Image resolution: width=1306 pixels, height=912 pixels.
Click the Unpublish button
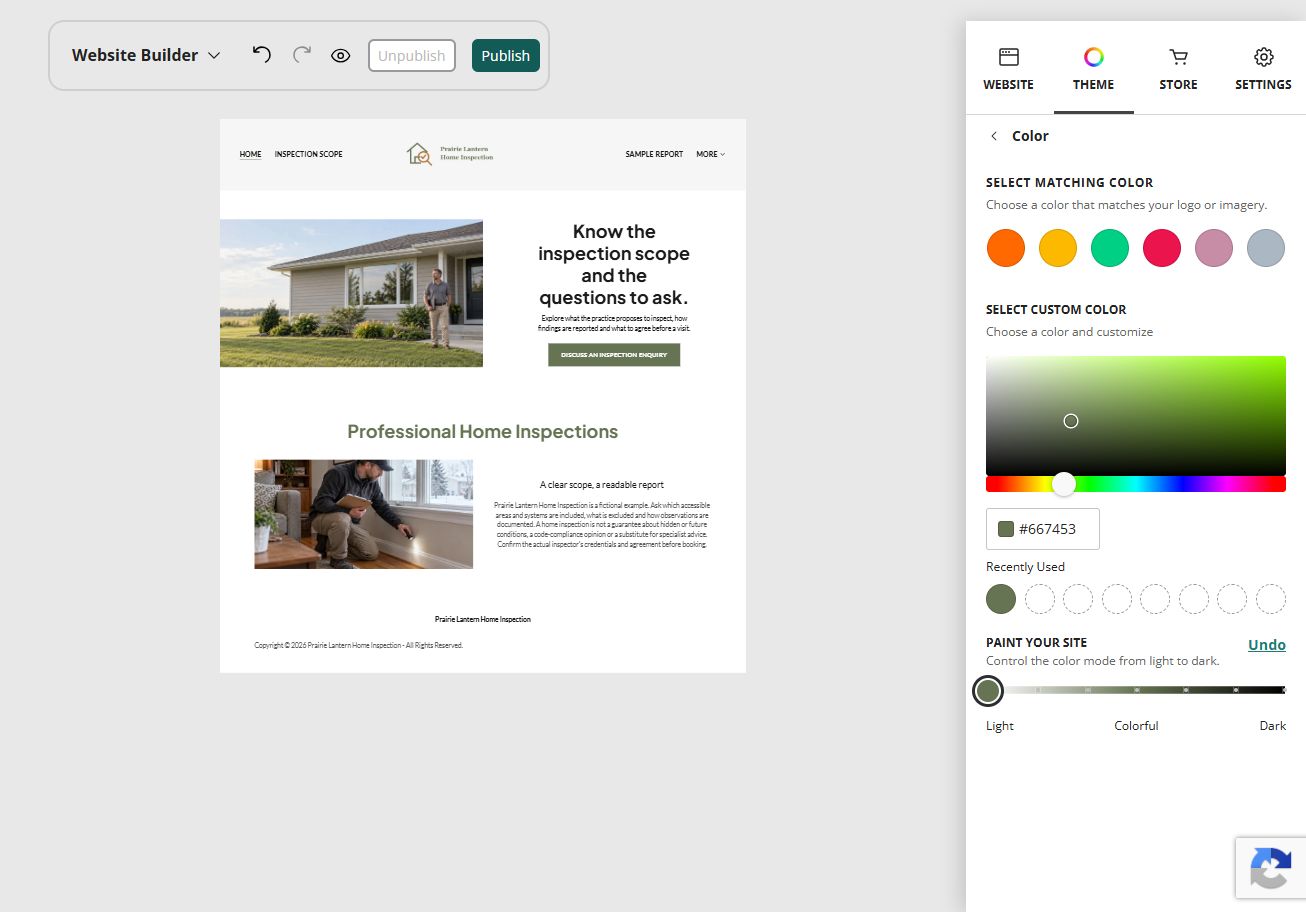pyautogui.click(x=412, y=56)
